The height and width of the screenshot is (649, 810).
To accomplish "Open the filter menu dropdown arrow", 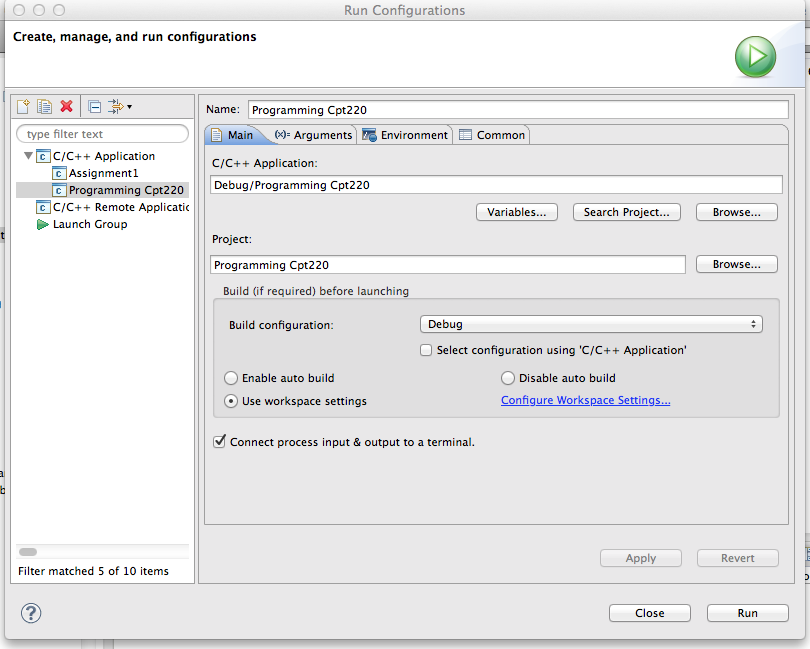I will 129,107.
